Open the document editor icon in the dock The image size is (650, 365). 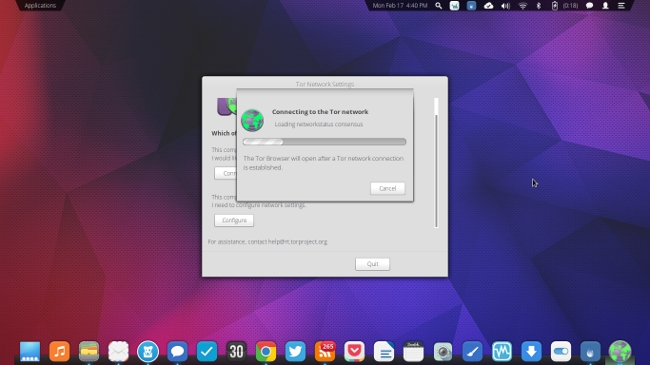pyautogui.click(x=383, y=351)
